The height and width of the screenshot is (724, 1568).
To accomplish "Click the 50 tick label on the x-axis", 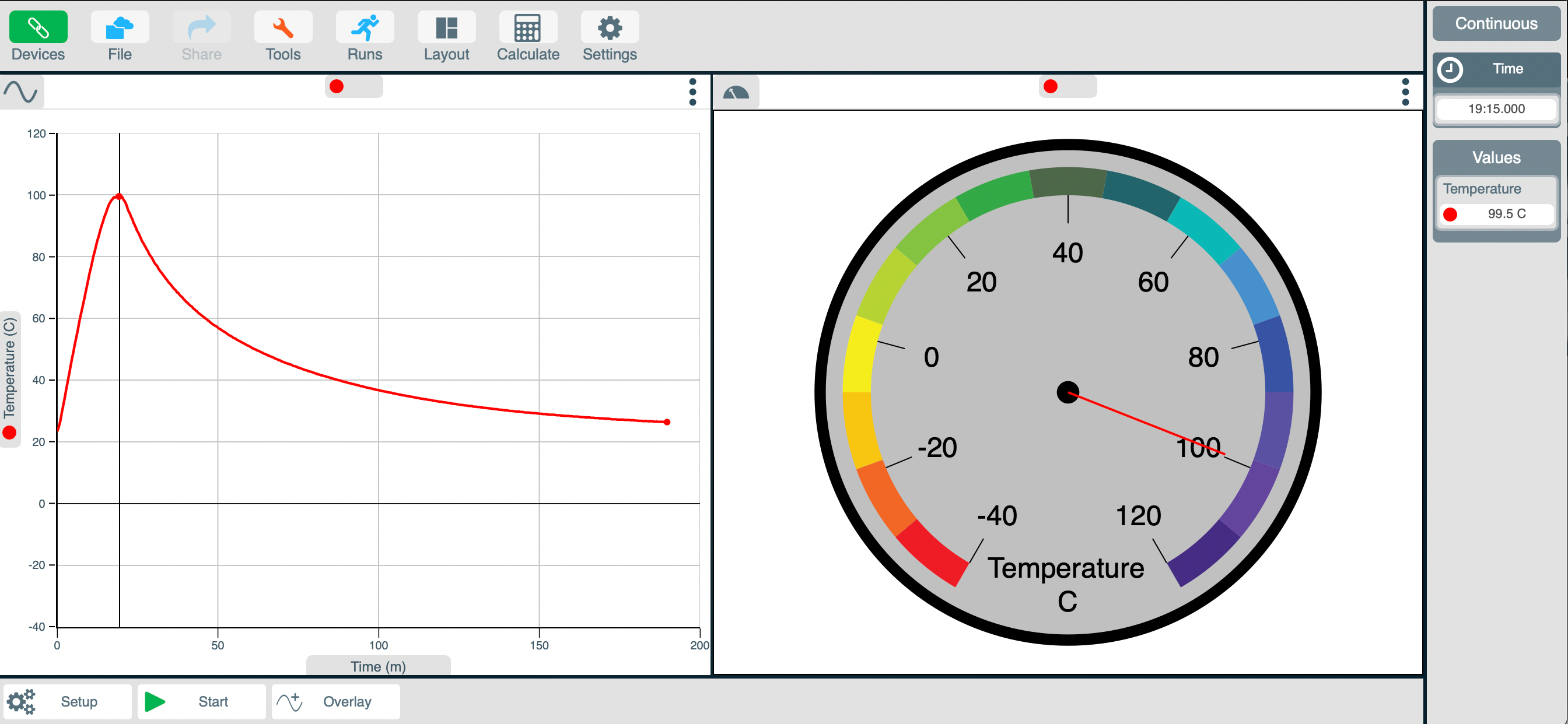I will pos(218,645).
